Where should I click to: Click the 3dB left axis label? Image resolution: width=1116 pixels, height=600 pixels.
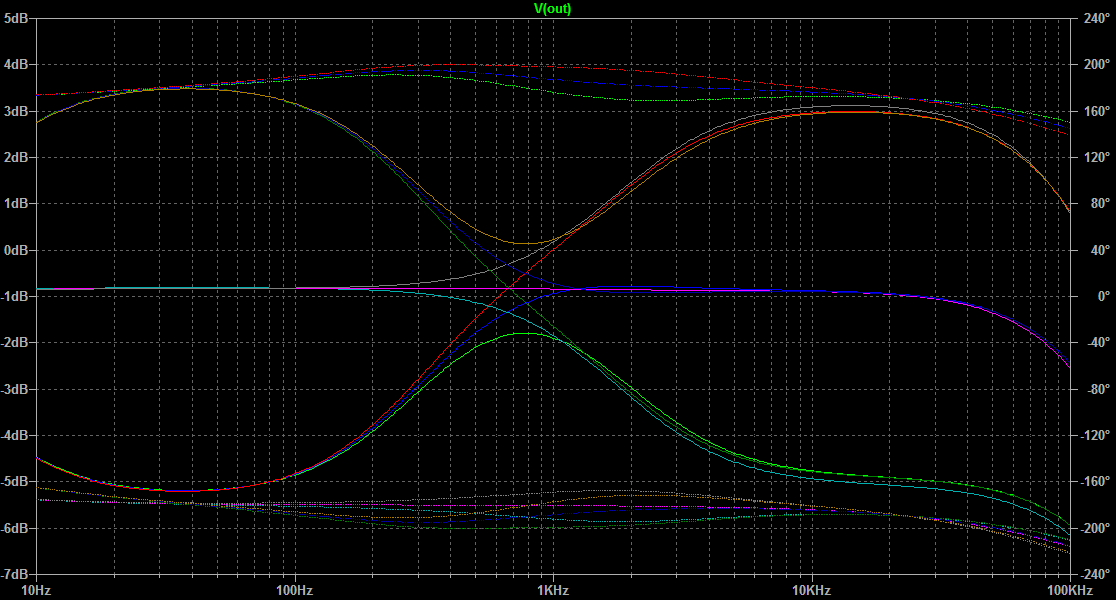[x=16, y=111]
